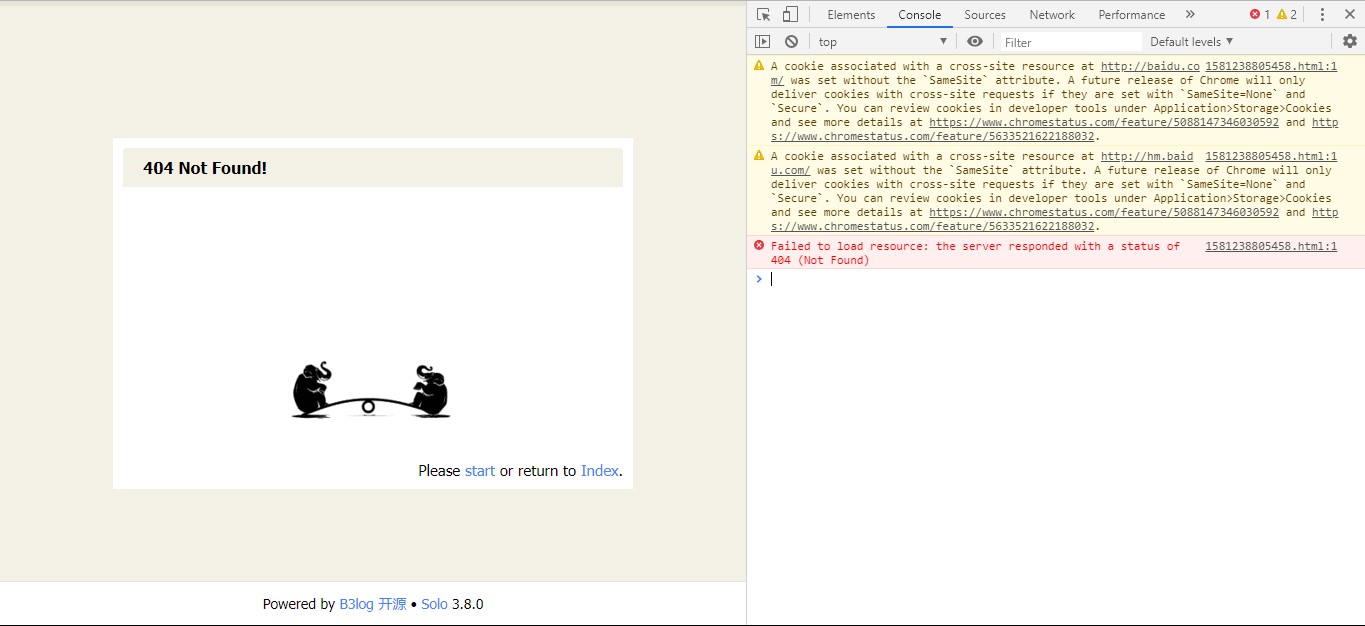
Task: Open the B3log footer link
Action: click(356, 604)
